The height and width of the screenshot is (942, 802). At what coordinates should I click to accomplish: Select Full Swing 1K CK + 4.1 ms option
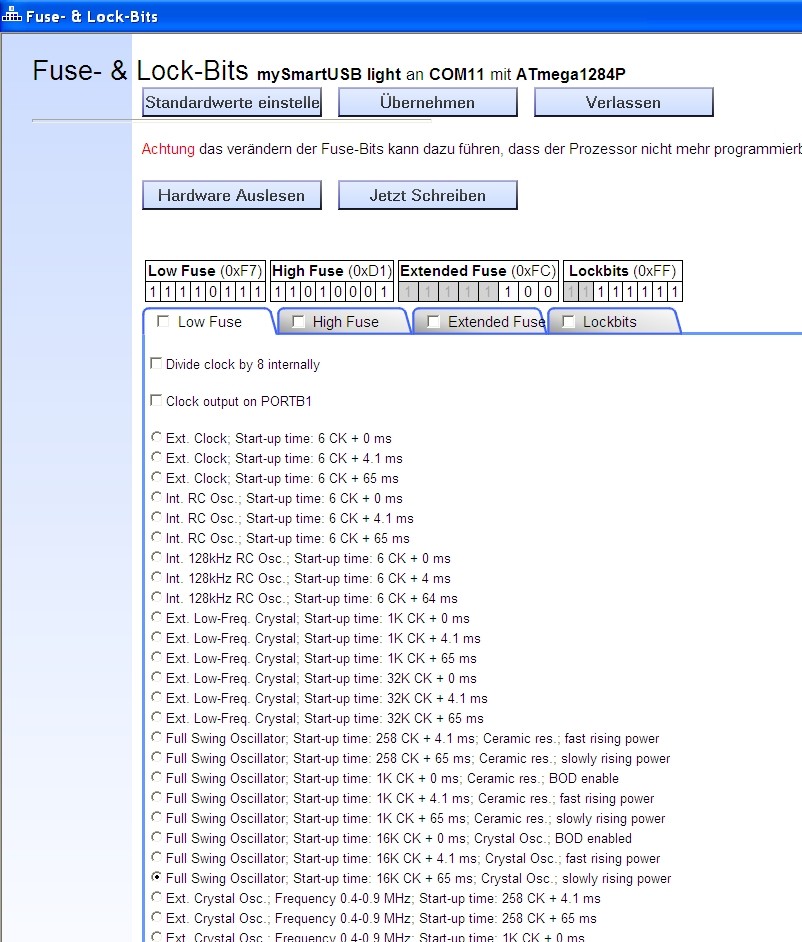156,797
